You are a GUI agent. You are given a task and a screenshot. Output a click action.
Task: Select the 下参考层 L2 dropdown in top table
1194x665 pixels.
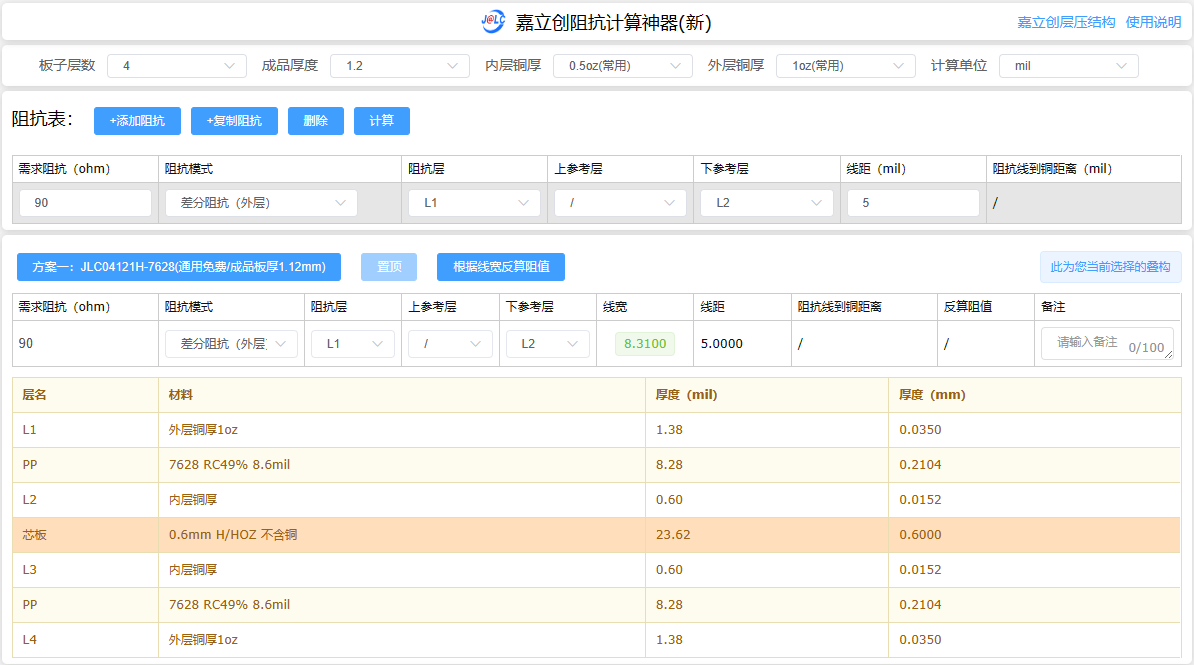[x=766, y=203]
